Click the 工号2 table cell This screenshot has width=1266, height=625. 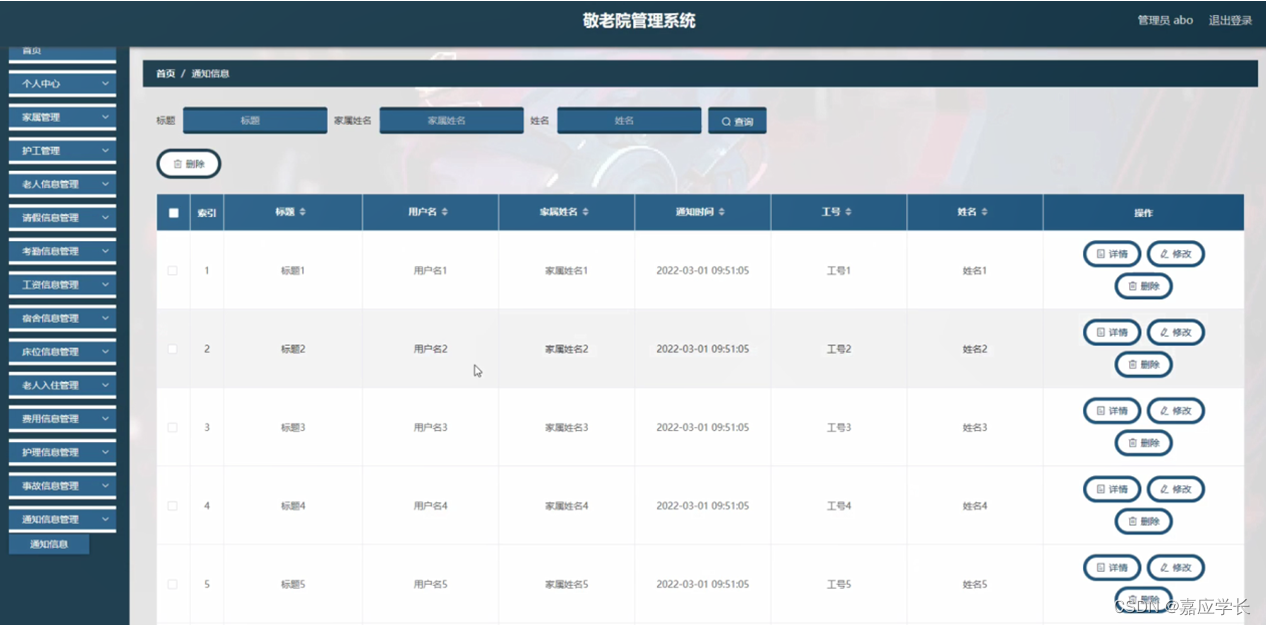coord(839,349)
